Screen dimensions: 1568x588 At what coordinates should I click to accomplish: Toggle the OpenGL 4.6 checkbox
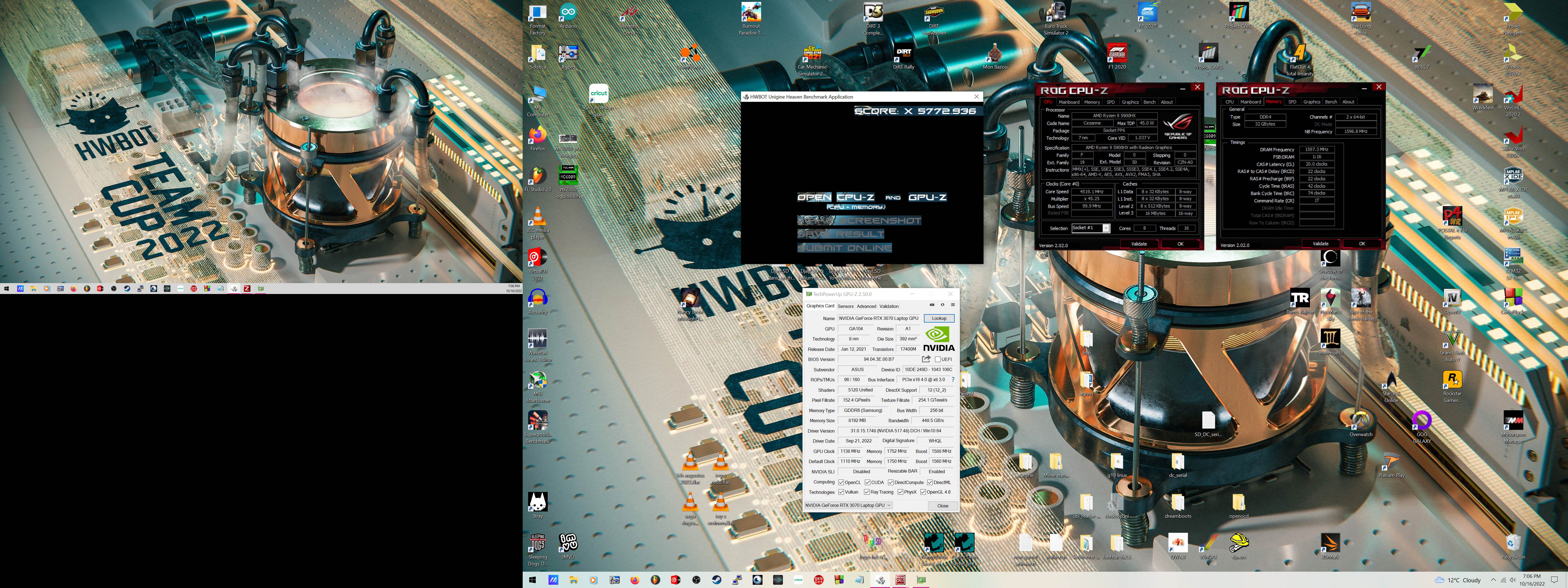click(x=923, y=492)
